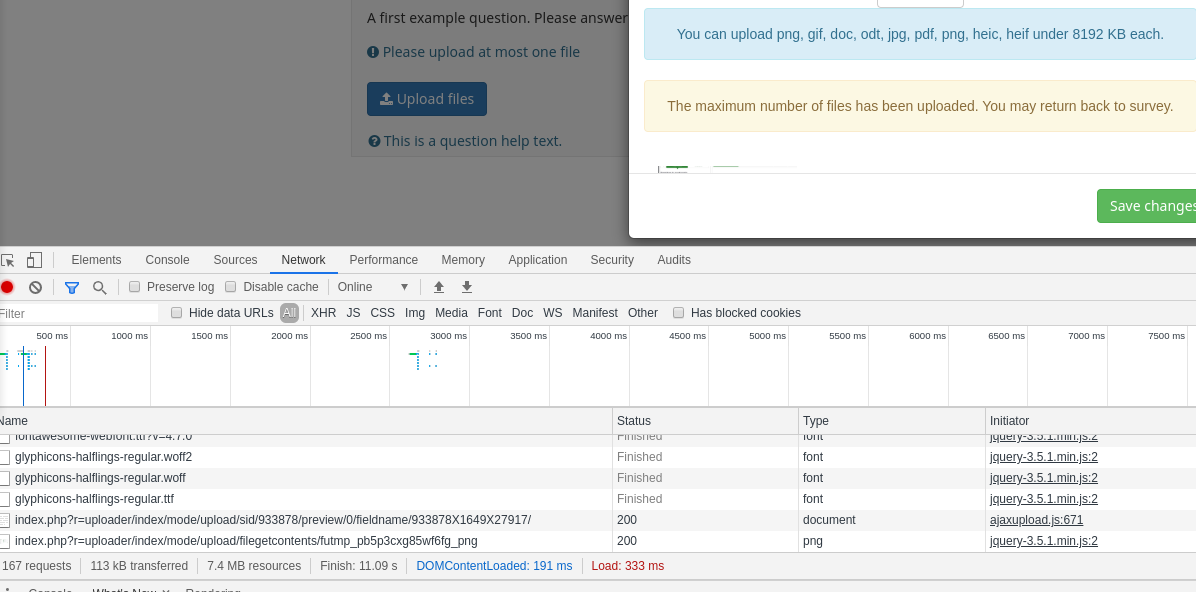Filter requests by XHR type
1196x592 pixels.
pyautogui.click(x=323, y=313)
